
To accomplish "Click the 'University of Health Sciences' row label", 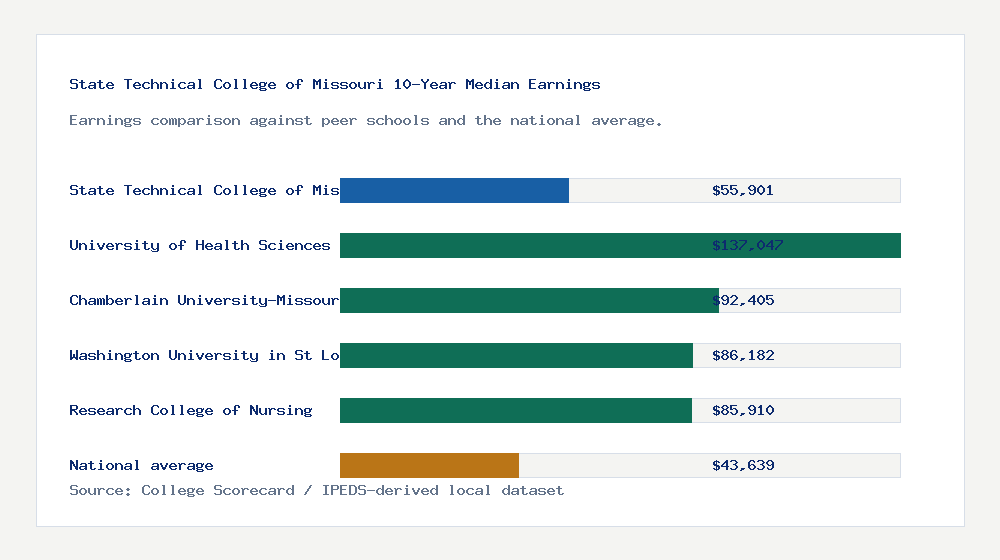I will point(200,245).
